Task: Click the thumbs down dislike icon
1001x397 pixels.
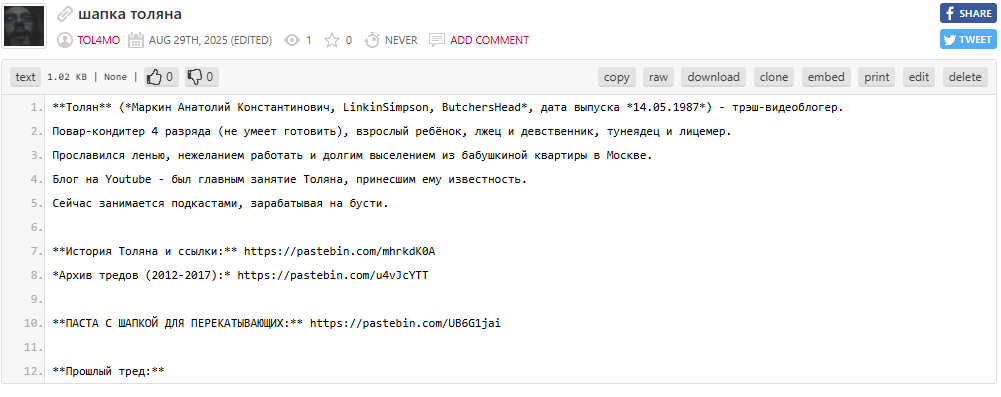Action: pyautogui.click(x=195, y=77)
